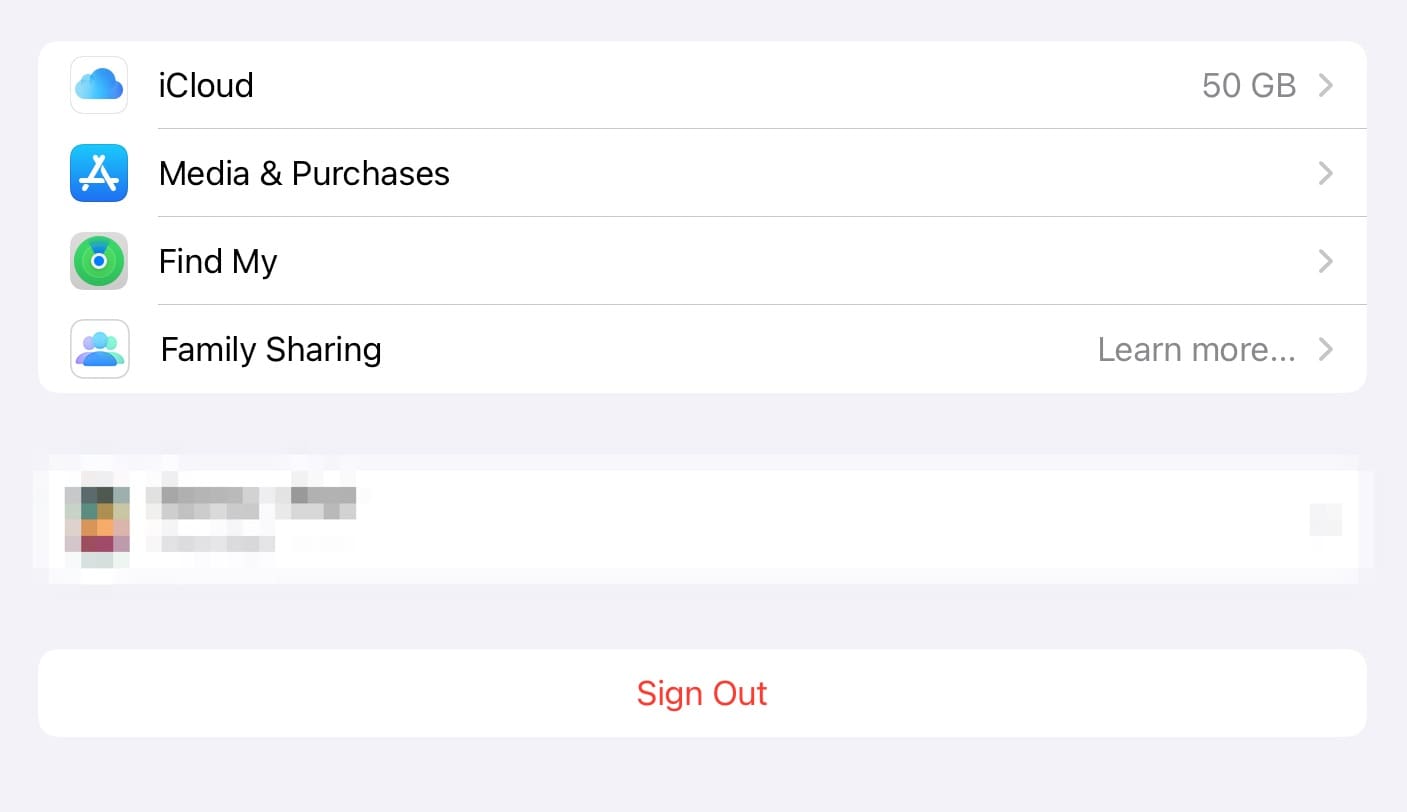Open the iCloud menu label
1407x812 pixels.
(206, 85)
